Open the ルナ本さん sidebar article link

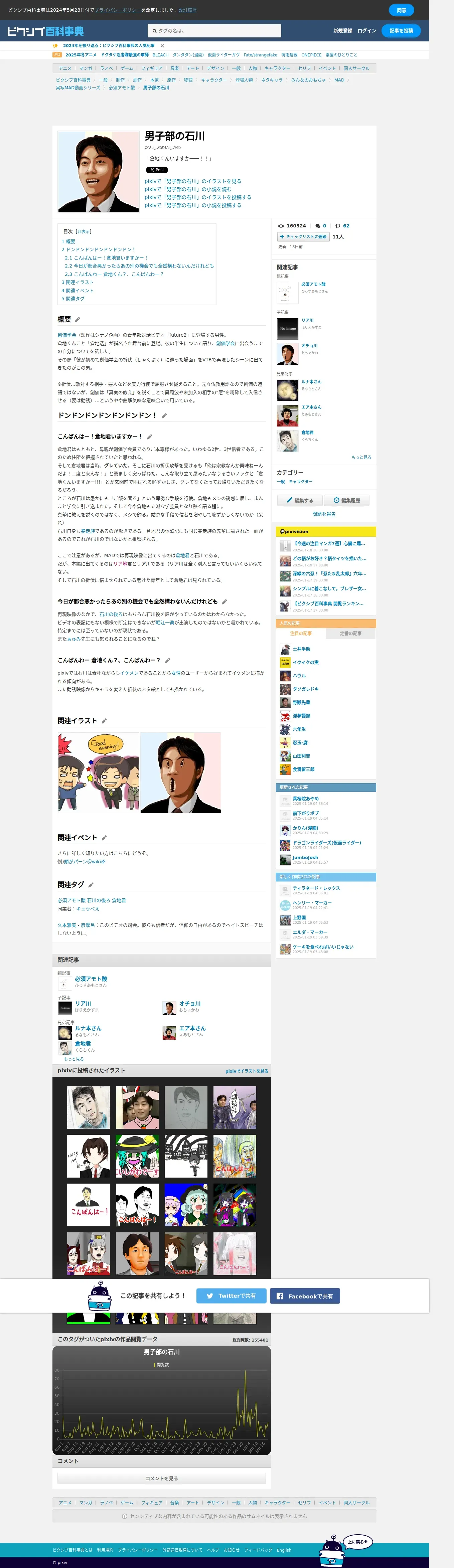[x=311, y=382]
